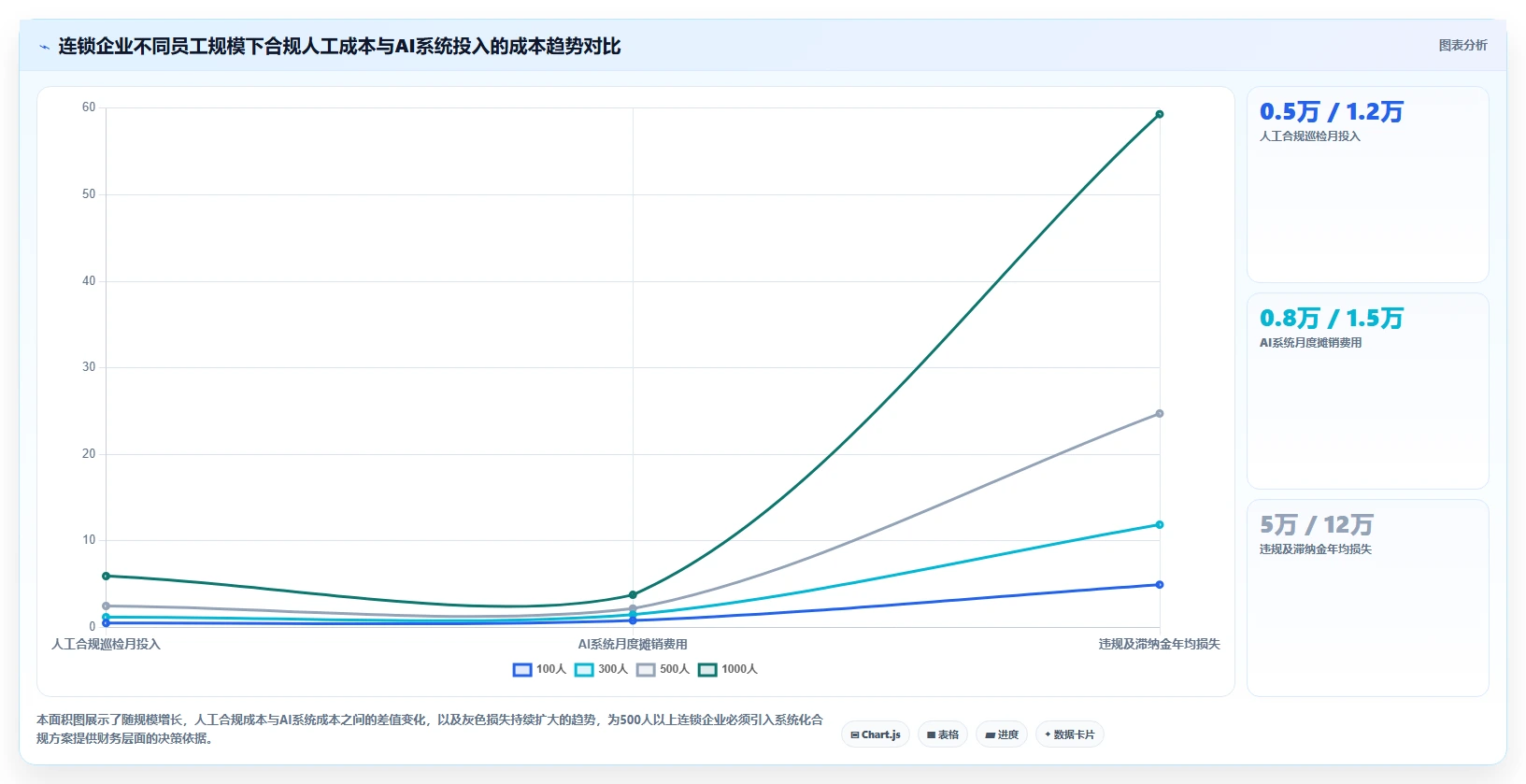Click the 100人 data point at 违规及滞纳金年均损失

[x=1160, y=585]
